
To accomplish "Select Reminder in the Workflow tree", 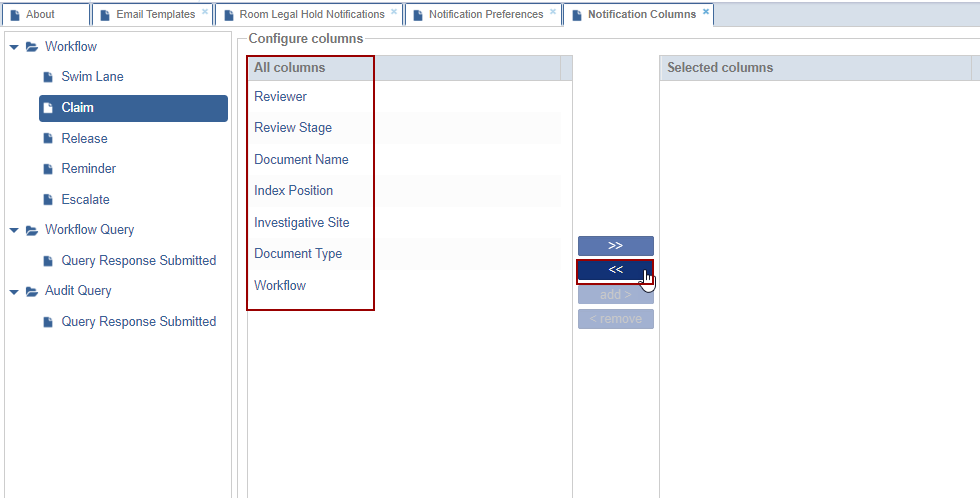I will tap(88, 169).
